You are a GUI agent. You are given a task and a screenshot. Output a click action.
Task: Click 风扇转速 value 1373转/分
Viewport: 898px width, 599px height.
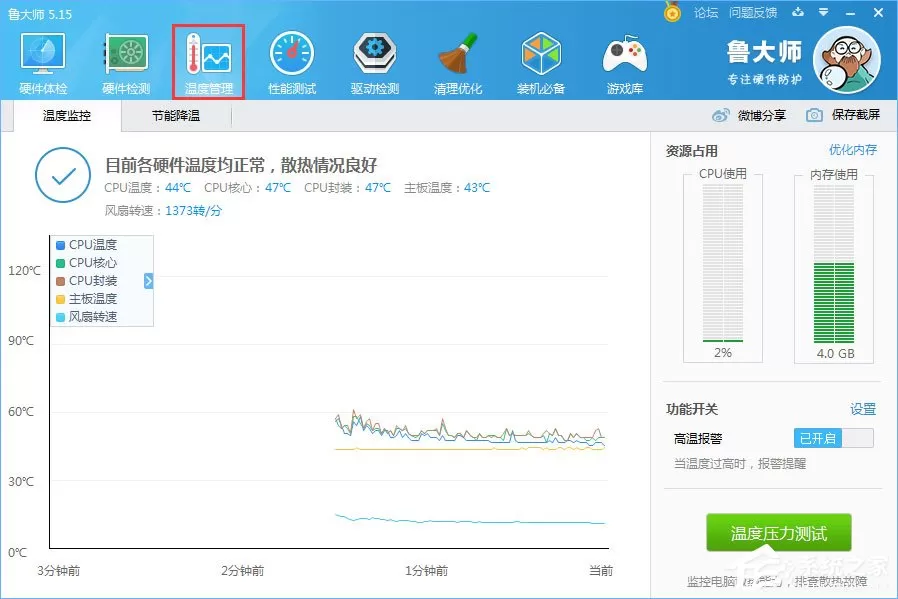tap(194, 211)
